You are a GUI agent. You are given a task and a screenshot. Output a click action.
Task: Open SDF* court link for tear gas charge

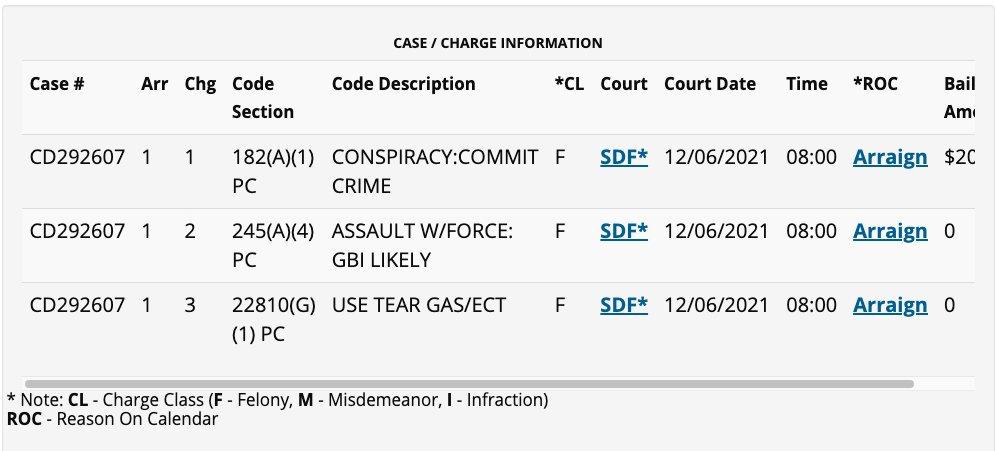(x=623, y=306)
